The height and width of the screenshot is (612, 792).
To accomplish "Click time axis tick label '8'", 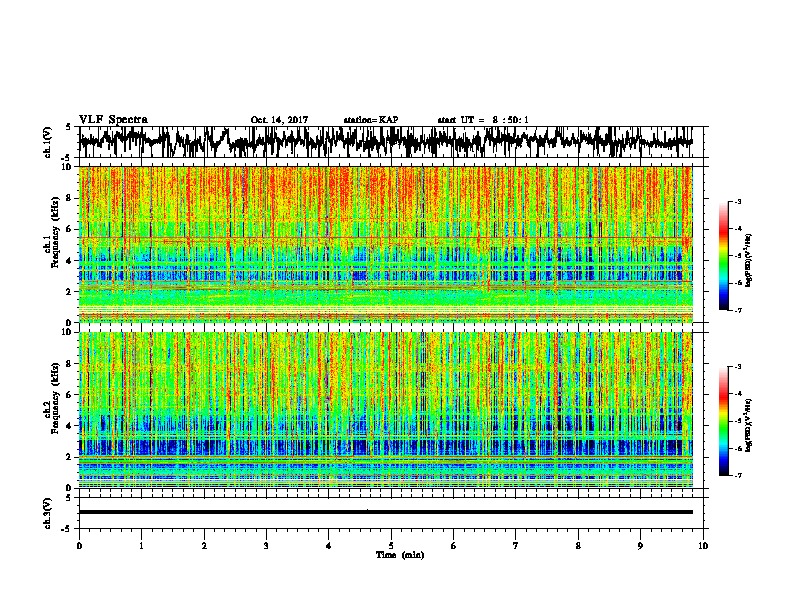I will (x=578, y=546).
